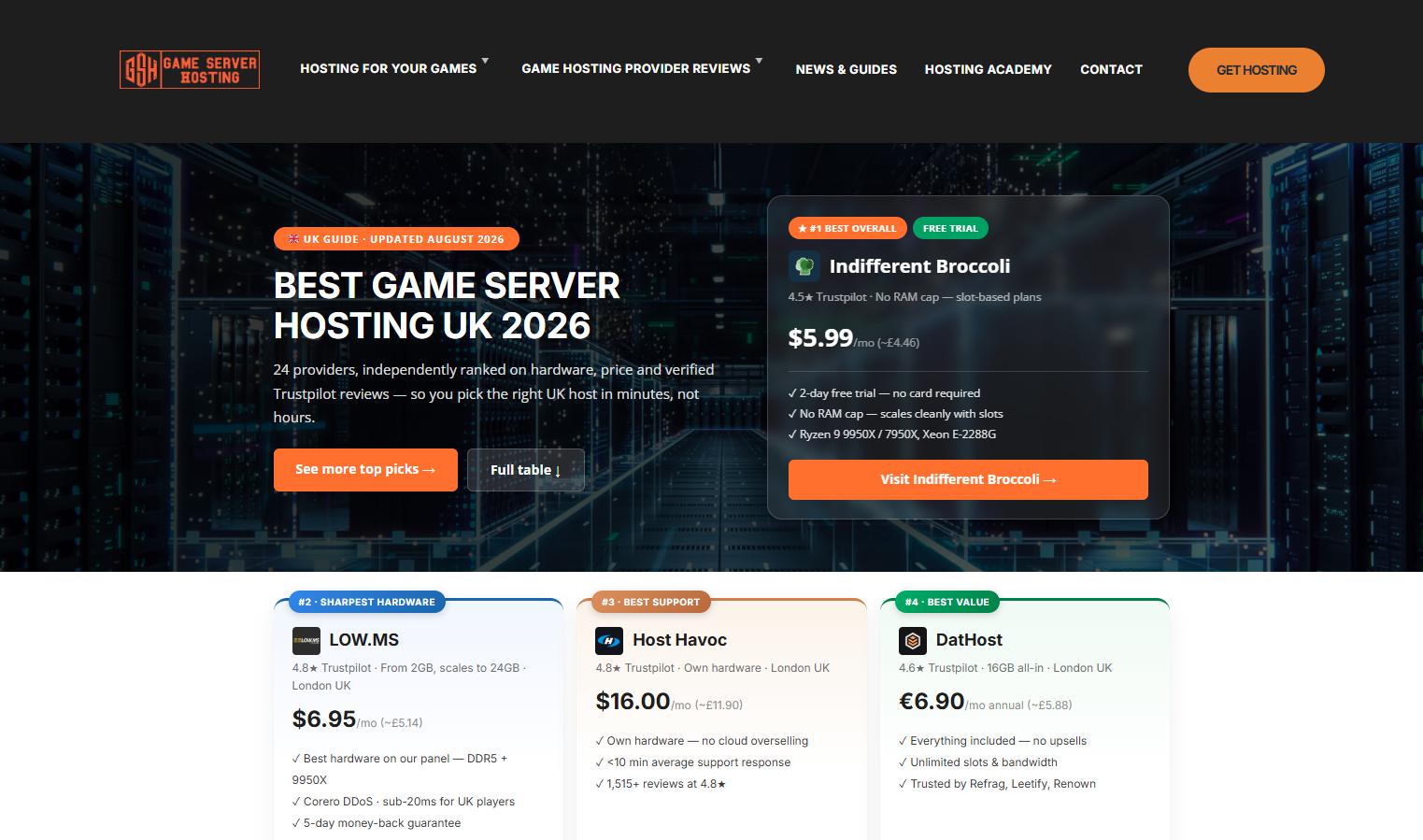Click the Best Game Server Hosting UK 2026 heading
The image size is (1423, 840).
[x=447, y=306]
